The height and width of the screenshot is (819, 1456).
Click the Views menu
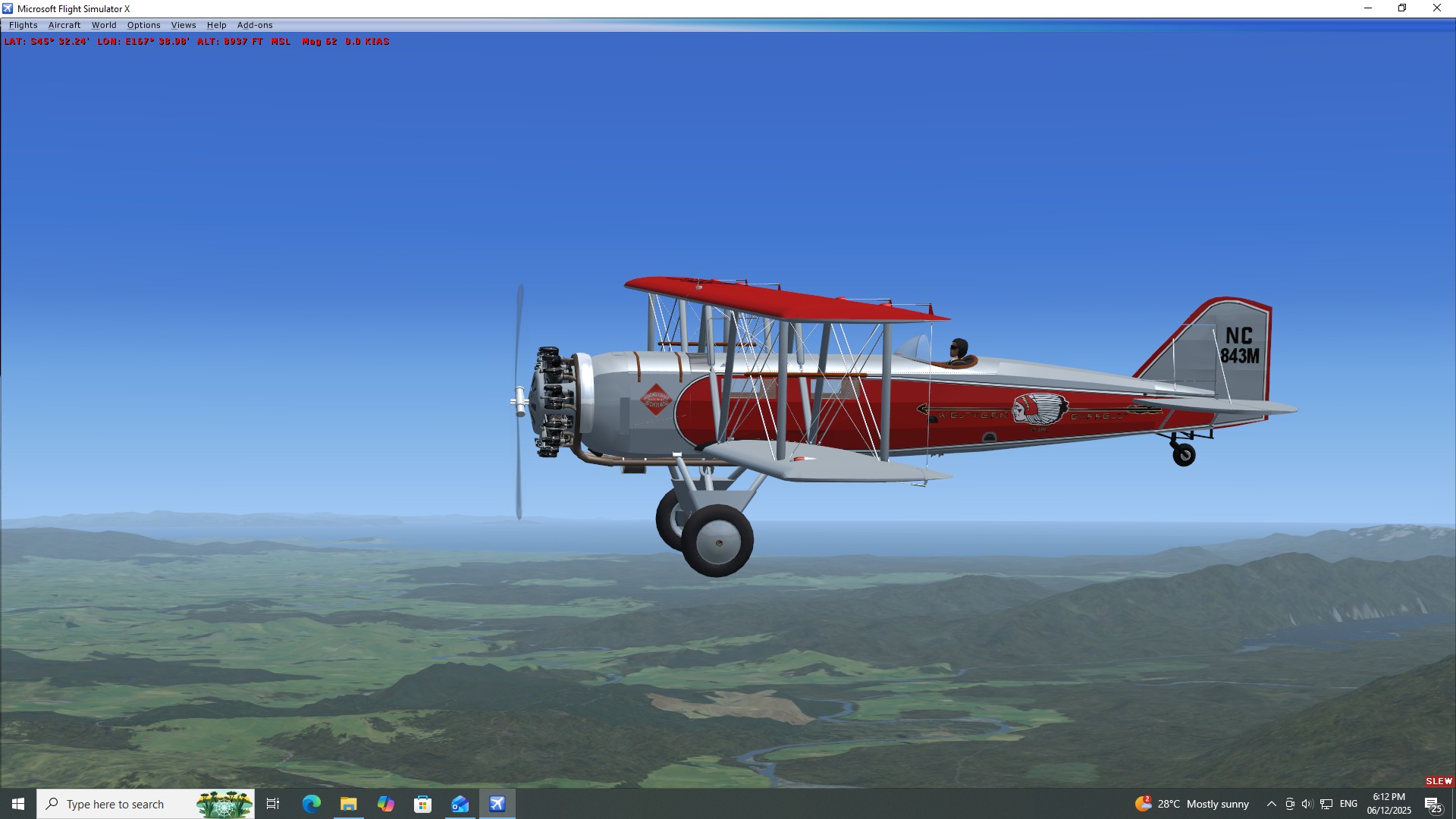(x=183, y=25)
